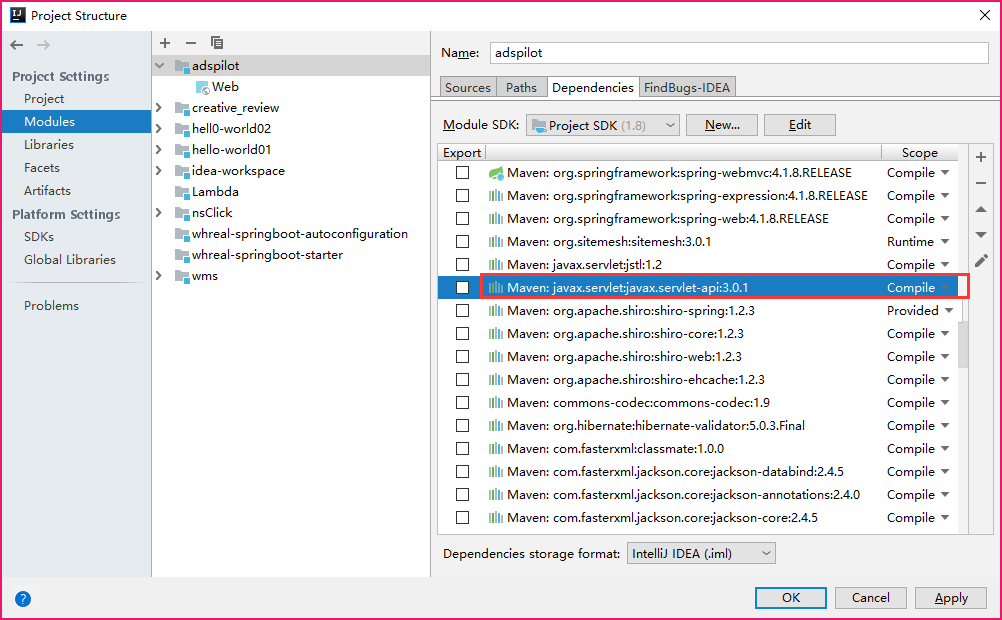Image resolution: width=1002 pixels, height=620 pixels.
Task: Move dependency up with up arrow
Action: coord(981,209)
